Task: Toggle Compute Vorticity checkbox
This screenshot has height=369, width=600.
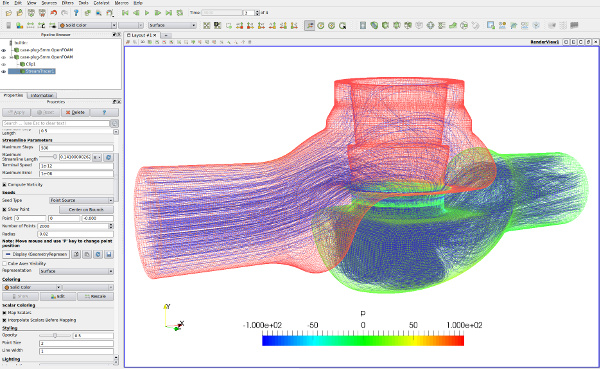Action: (x=5, y=184)
